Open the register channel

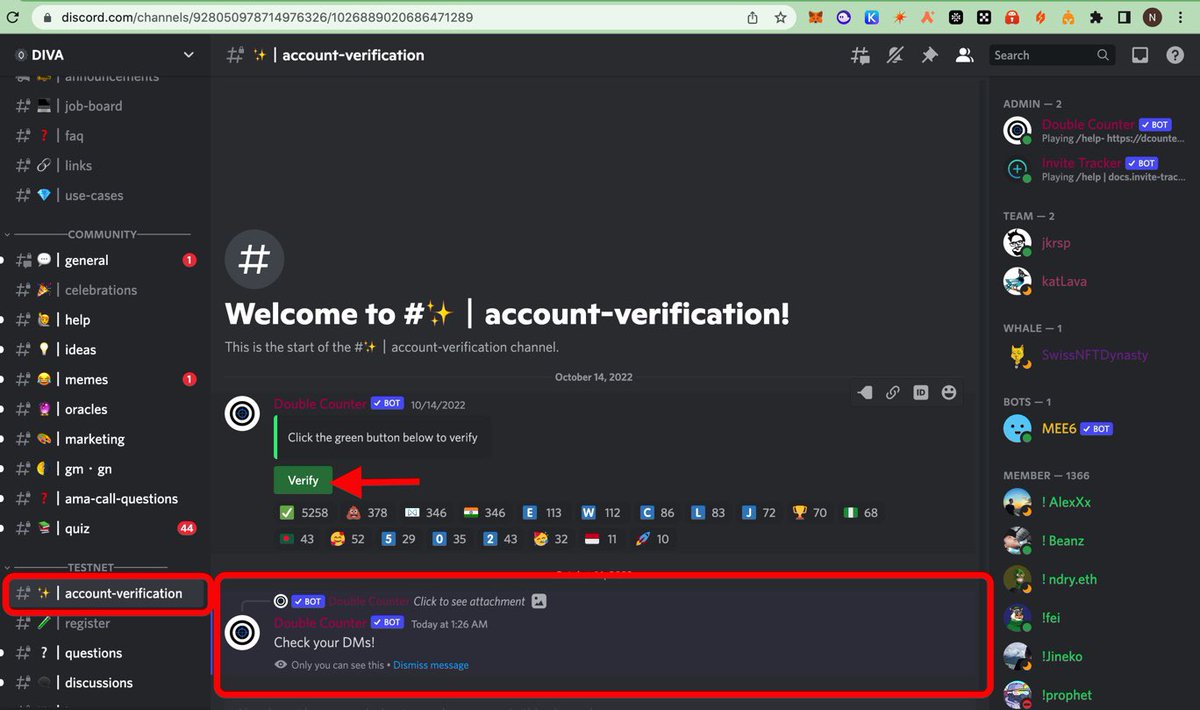[x=104, y=623]
